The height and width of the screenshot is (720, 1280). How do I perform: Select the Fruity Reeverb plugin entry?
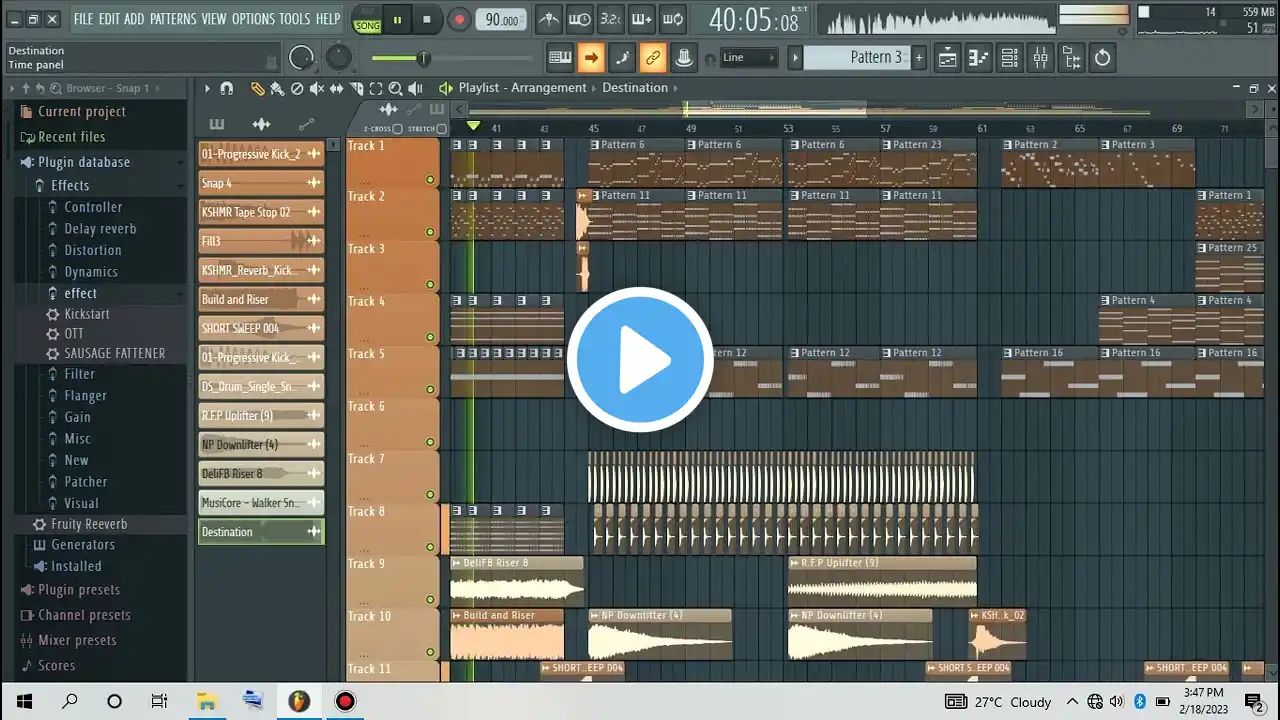[x=89, y=524]
